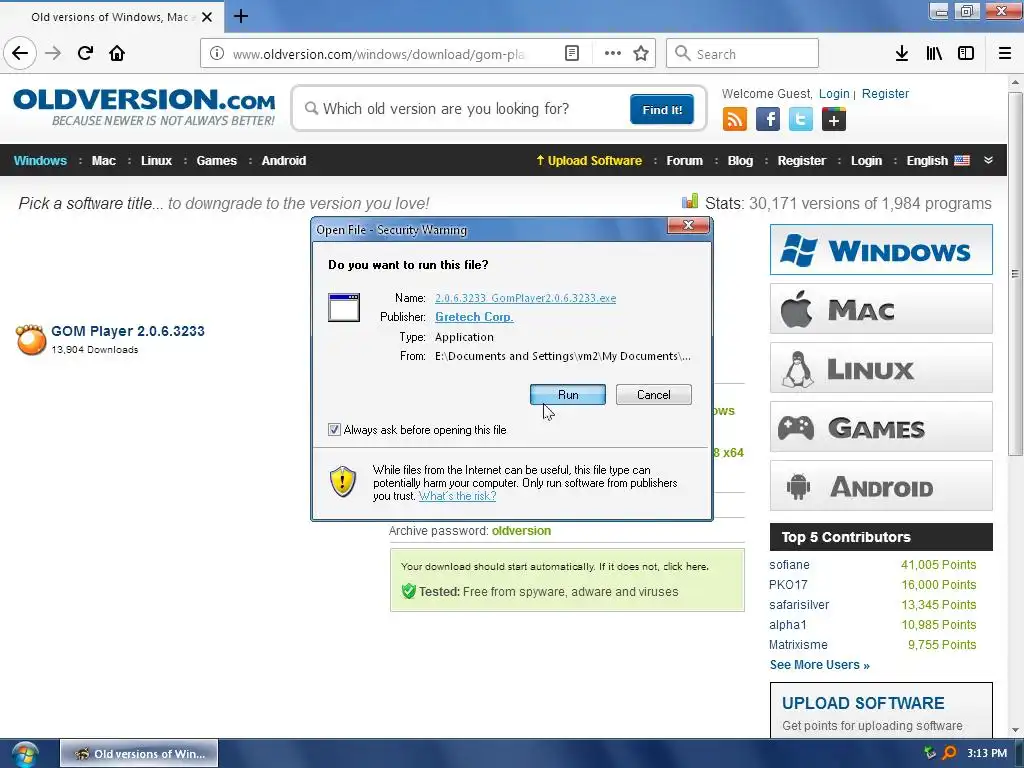Toggle reader view in address bar
This screenshot has height=768, width=1024.
[571, 54]
